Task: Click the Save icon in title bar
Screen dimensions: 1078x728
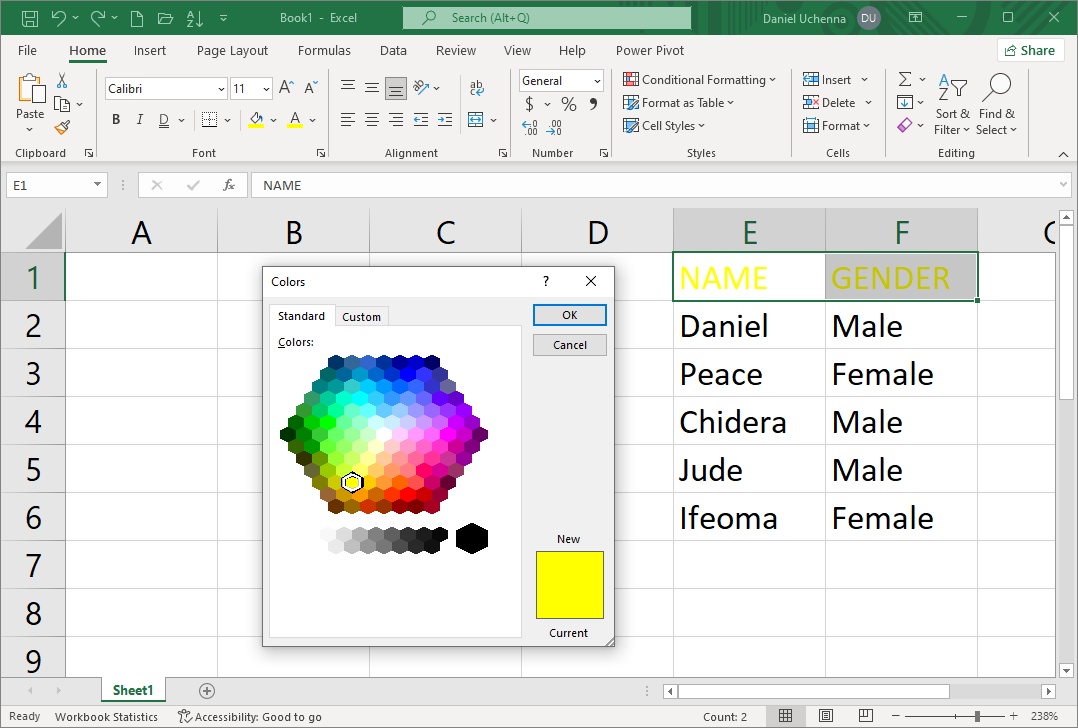Action: point(30,18)
